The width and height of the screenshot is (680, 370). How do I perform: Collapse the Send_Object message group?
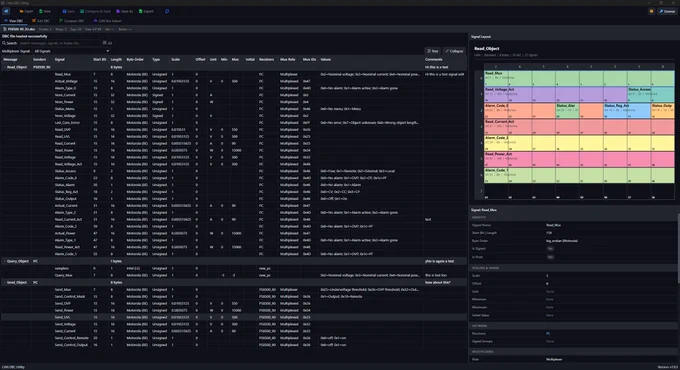pyautogui.click(x=5, y=282)
